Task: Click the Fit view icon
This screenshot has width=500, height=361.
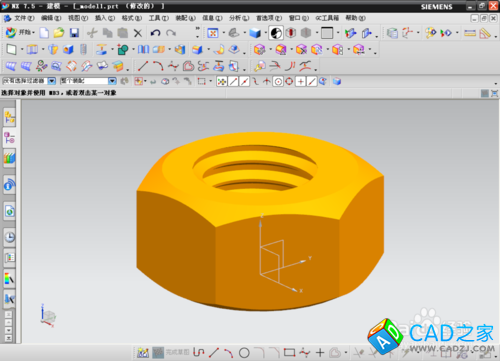Action: pos(213,33)
